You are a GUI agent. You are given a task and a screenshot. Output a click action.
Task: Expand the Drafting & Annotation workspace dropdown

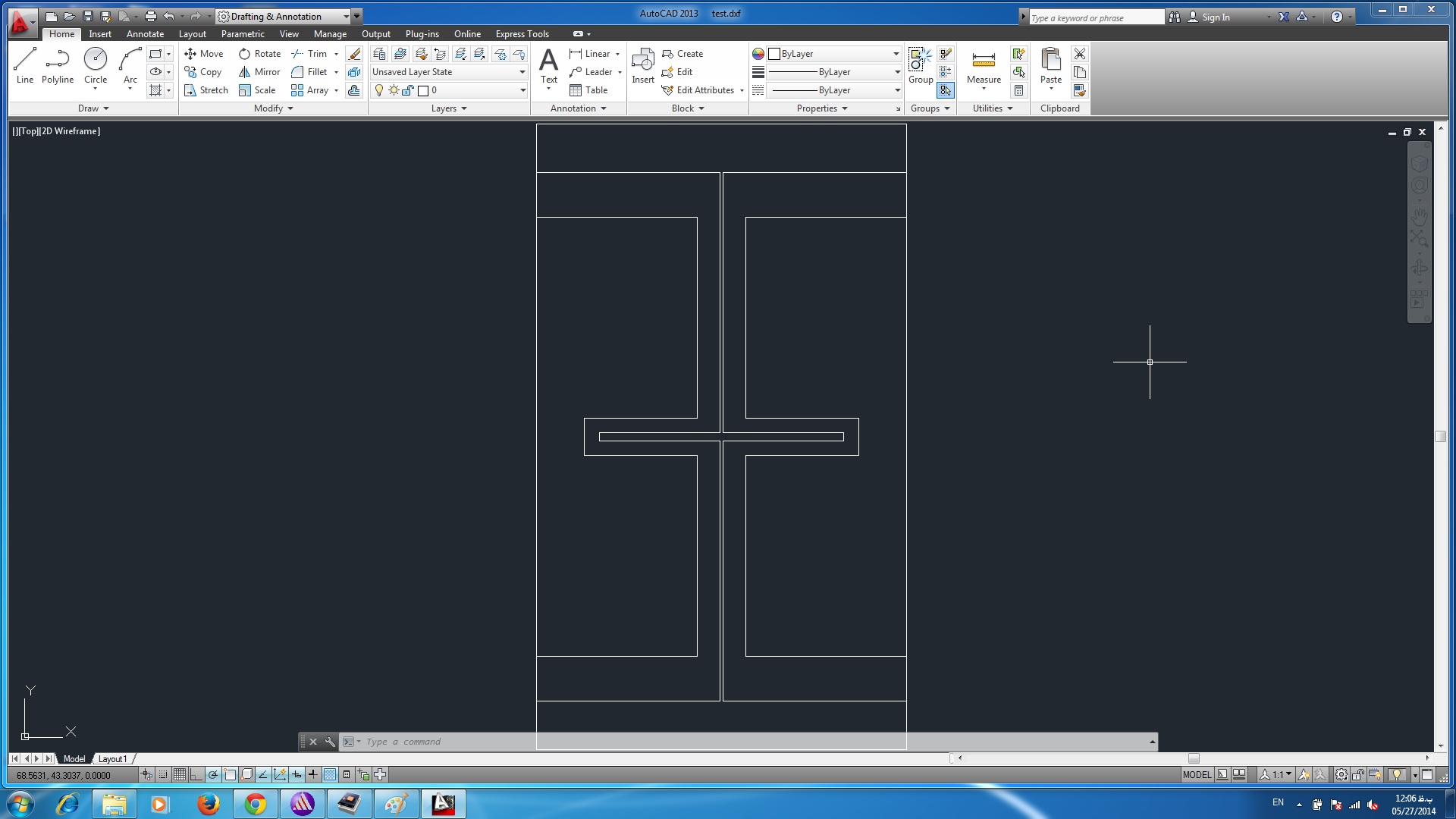(346, 17)
